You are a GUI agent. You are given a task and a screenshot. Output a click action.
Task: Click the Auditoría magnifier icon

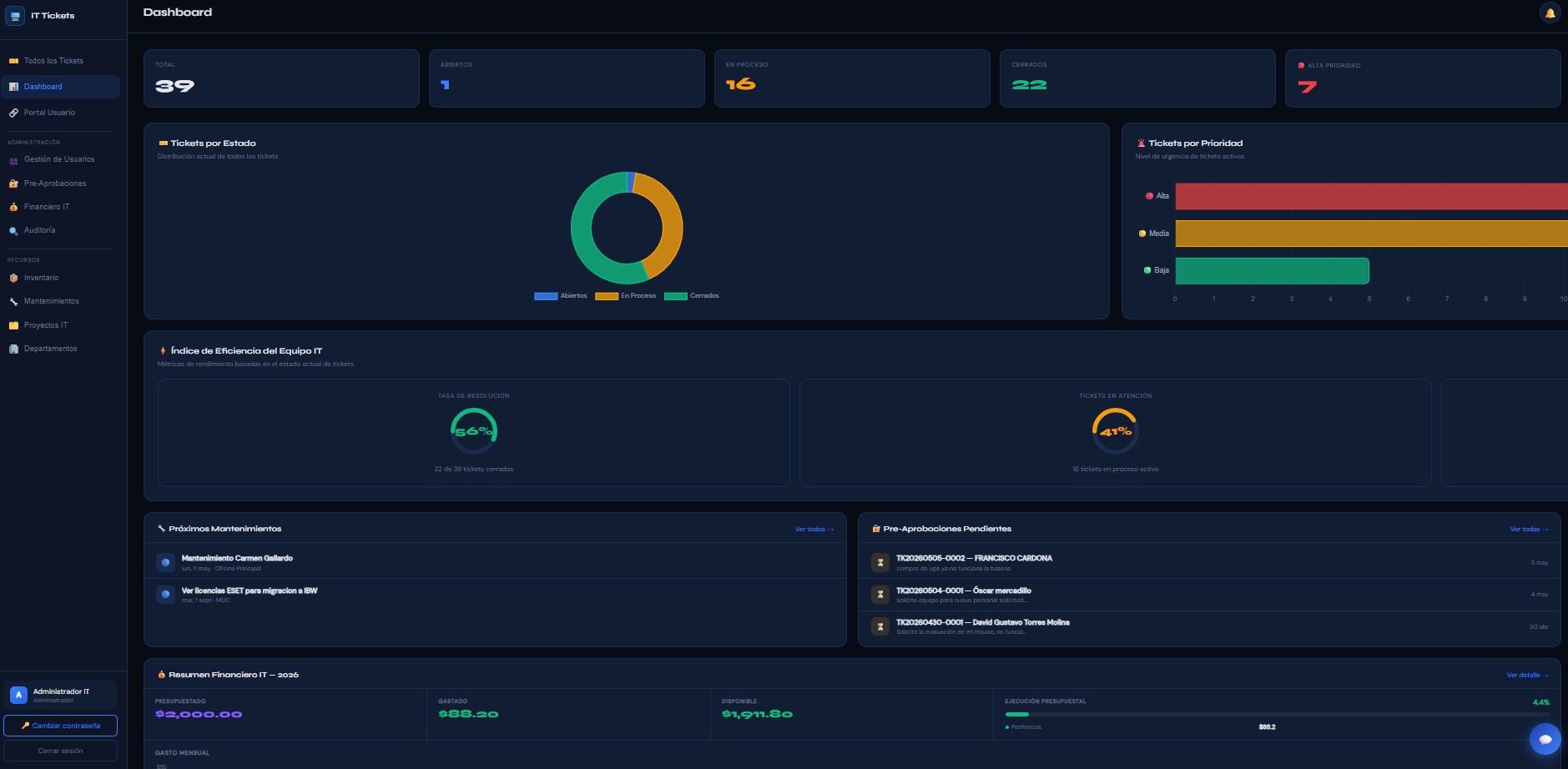pos(13,231)
